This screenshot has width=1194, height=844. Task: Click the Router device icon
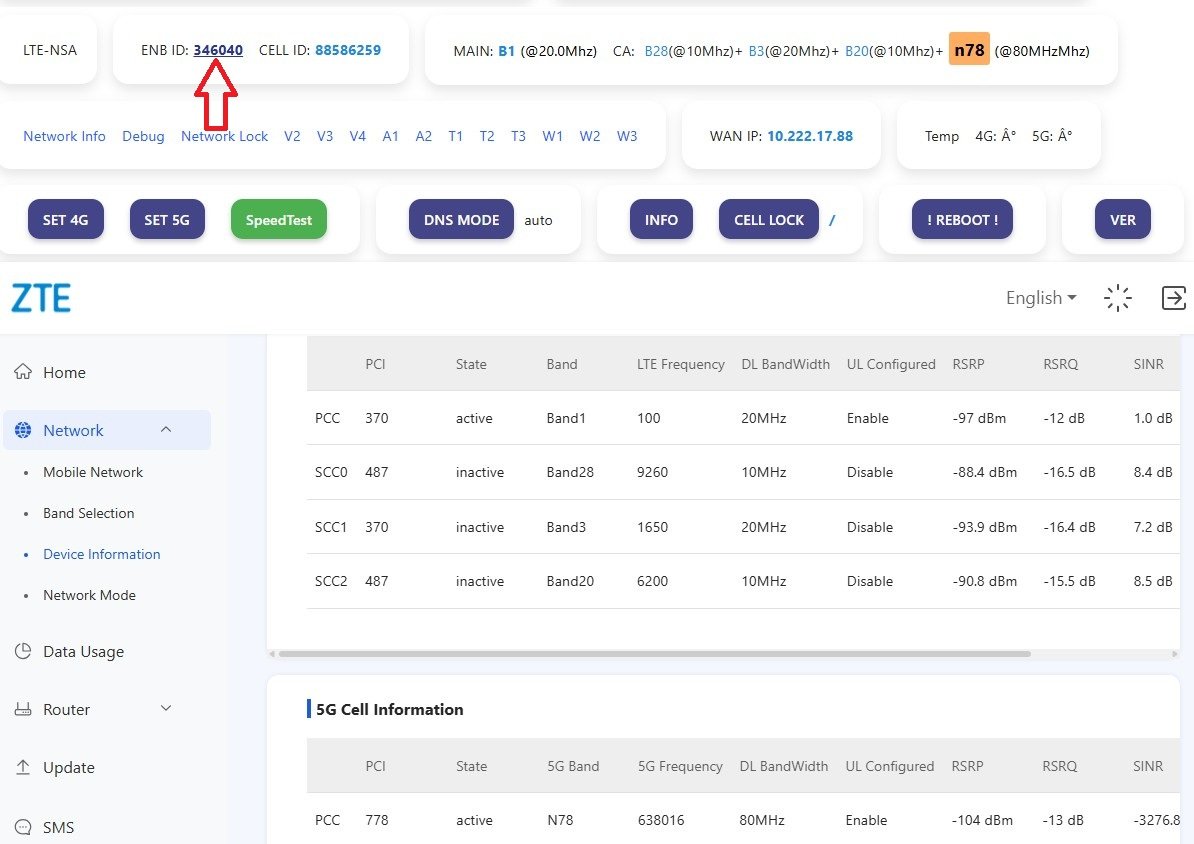pyautogui.click(x=23, y=710)
